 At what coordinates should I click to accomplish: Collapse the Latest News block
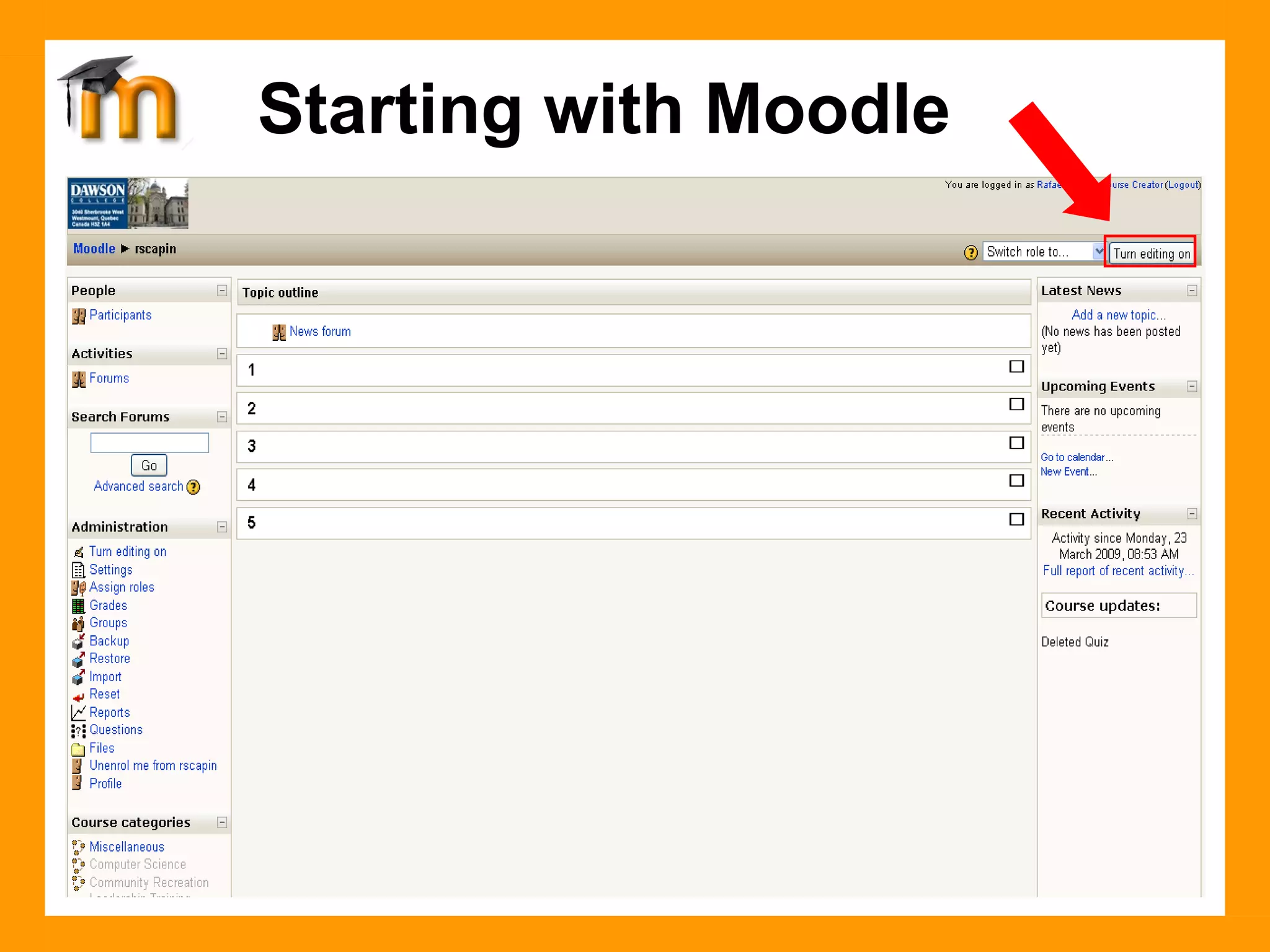1192,291
